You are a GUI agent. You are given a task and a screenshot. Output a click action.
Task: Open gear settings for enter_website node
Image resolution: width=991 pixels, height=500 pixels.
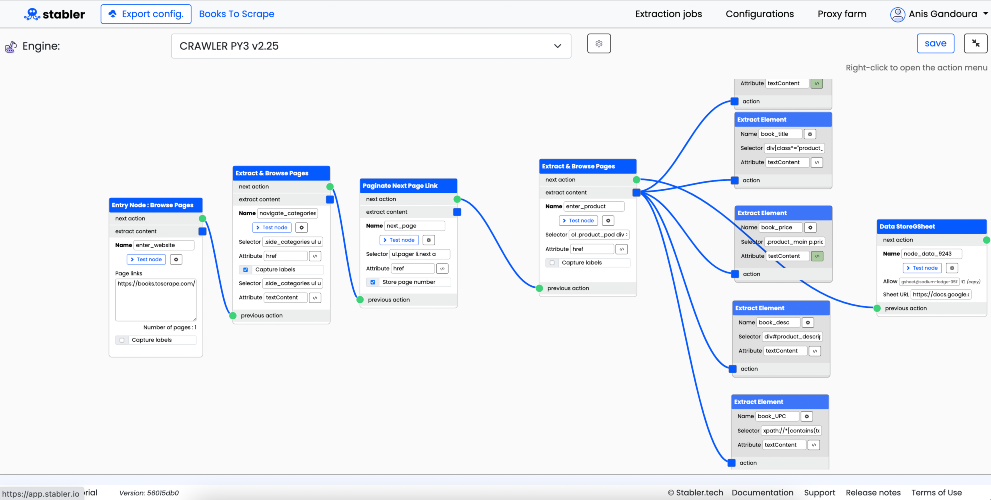click(x=176, y=259)
